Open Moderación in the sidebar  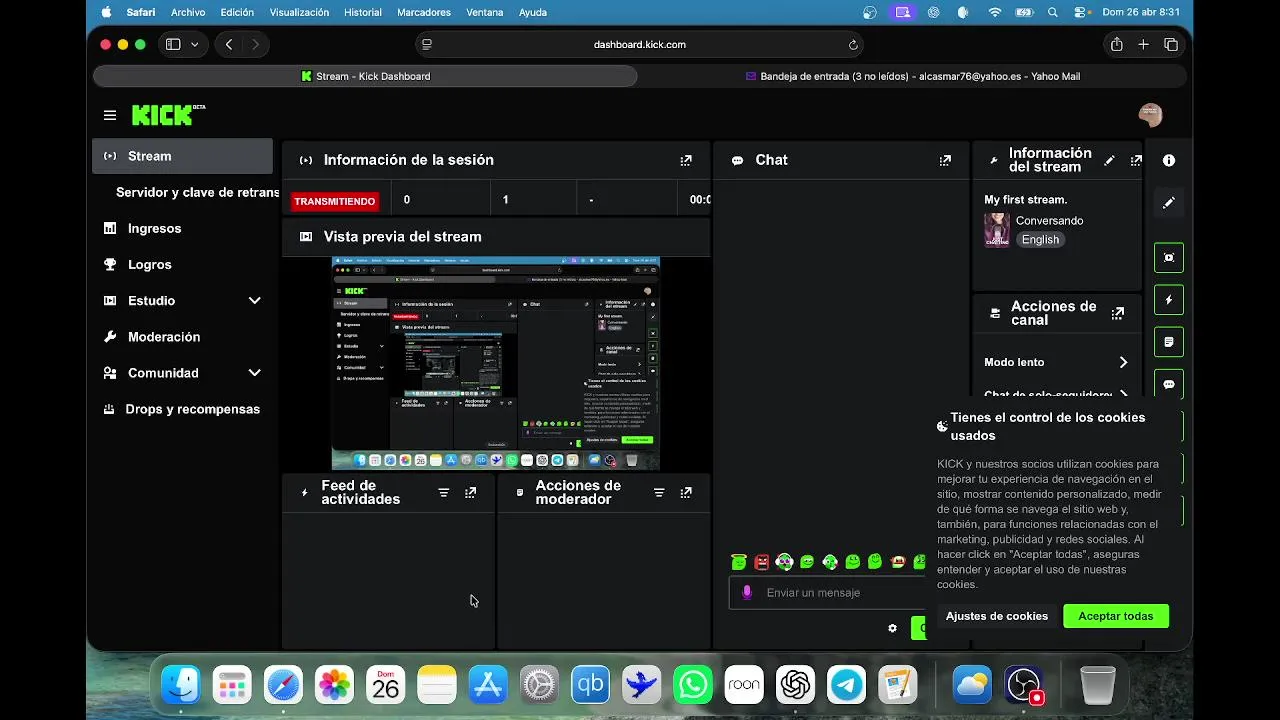[164, 337]
